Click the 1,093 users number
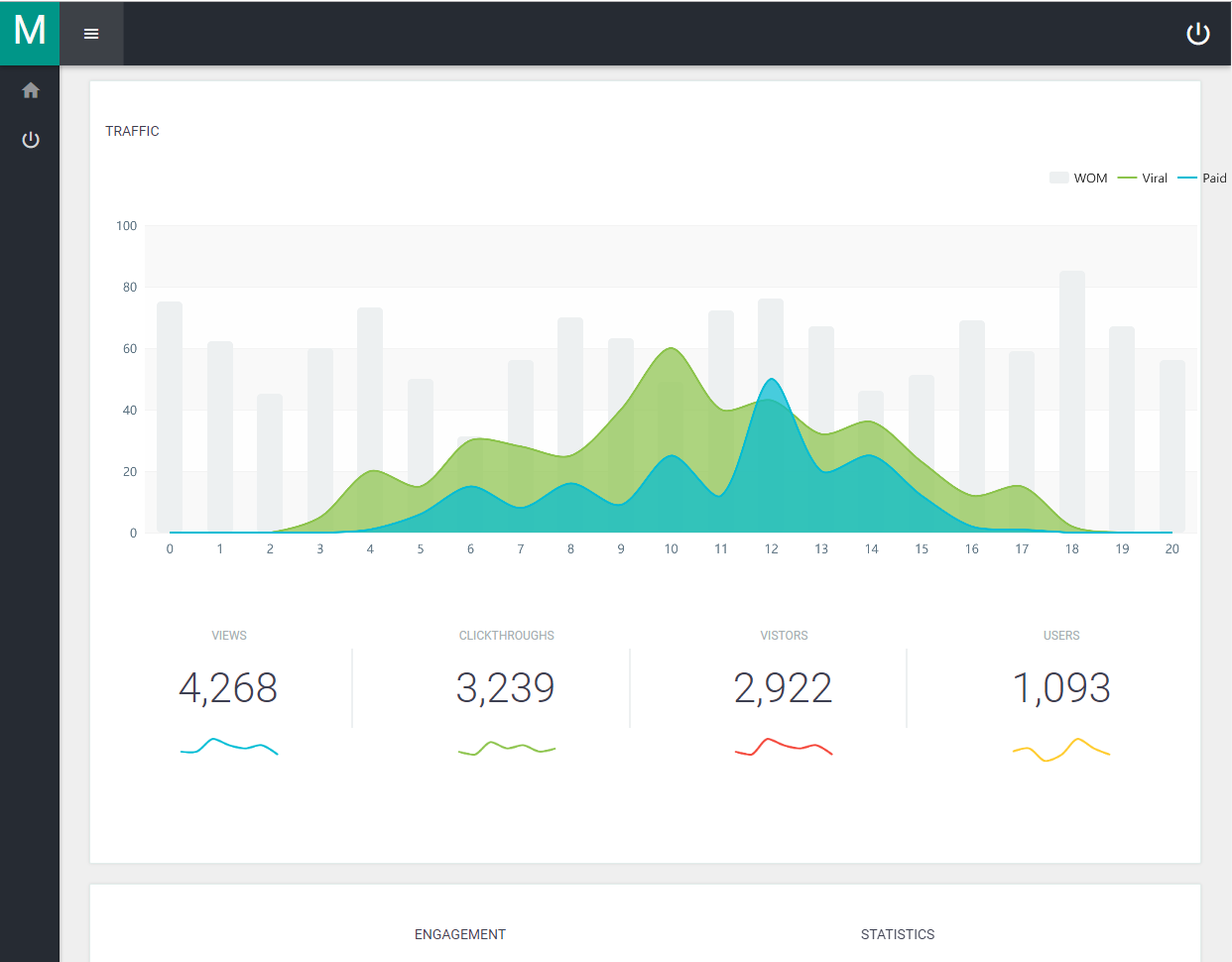Image resolution: width=1232 pixels, height=962 pixels. [1061, 687]
